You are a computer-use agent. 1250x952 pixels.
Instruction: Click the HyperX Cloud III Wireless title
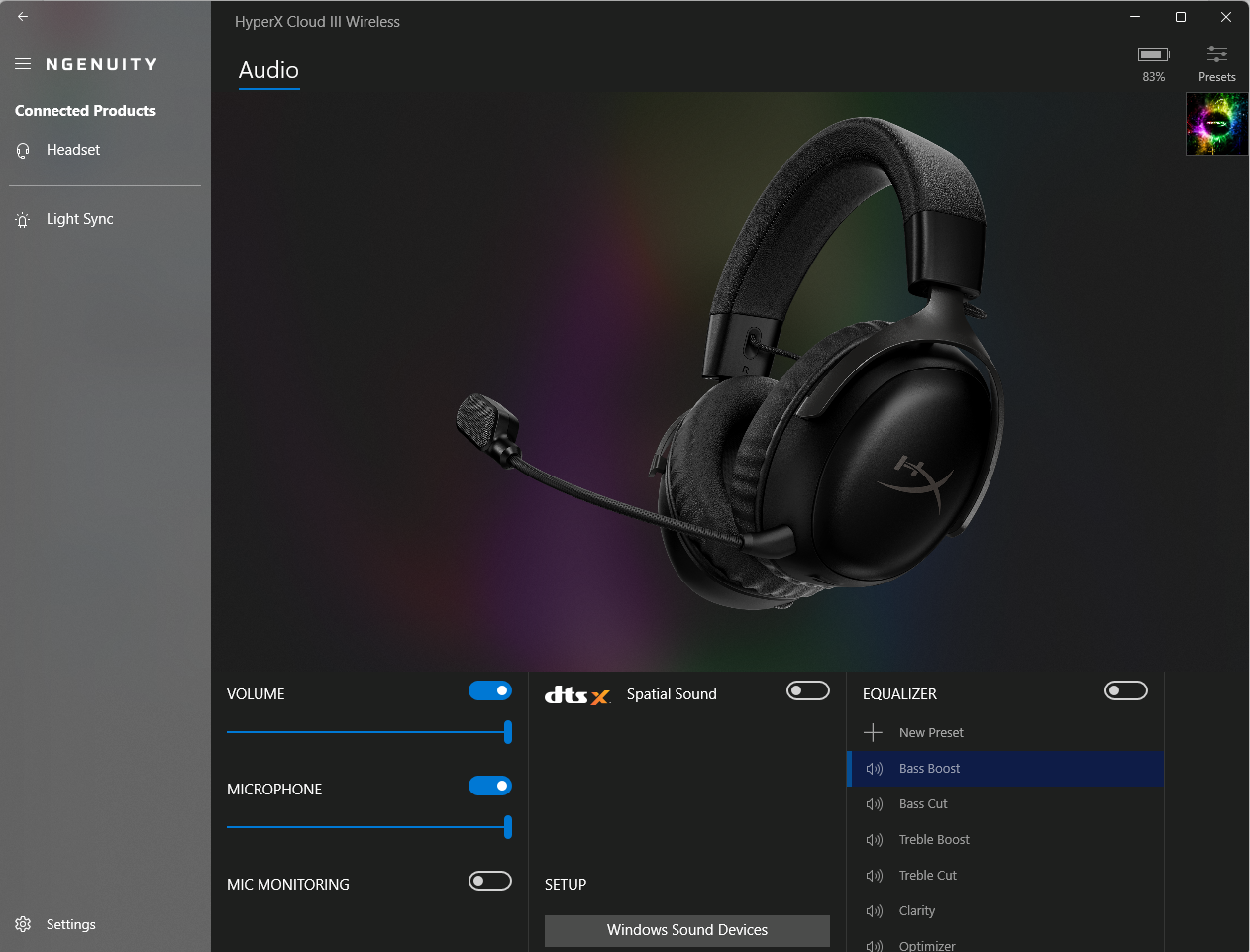pyautogui.click(x=317, y=22)
